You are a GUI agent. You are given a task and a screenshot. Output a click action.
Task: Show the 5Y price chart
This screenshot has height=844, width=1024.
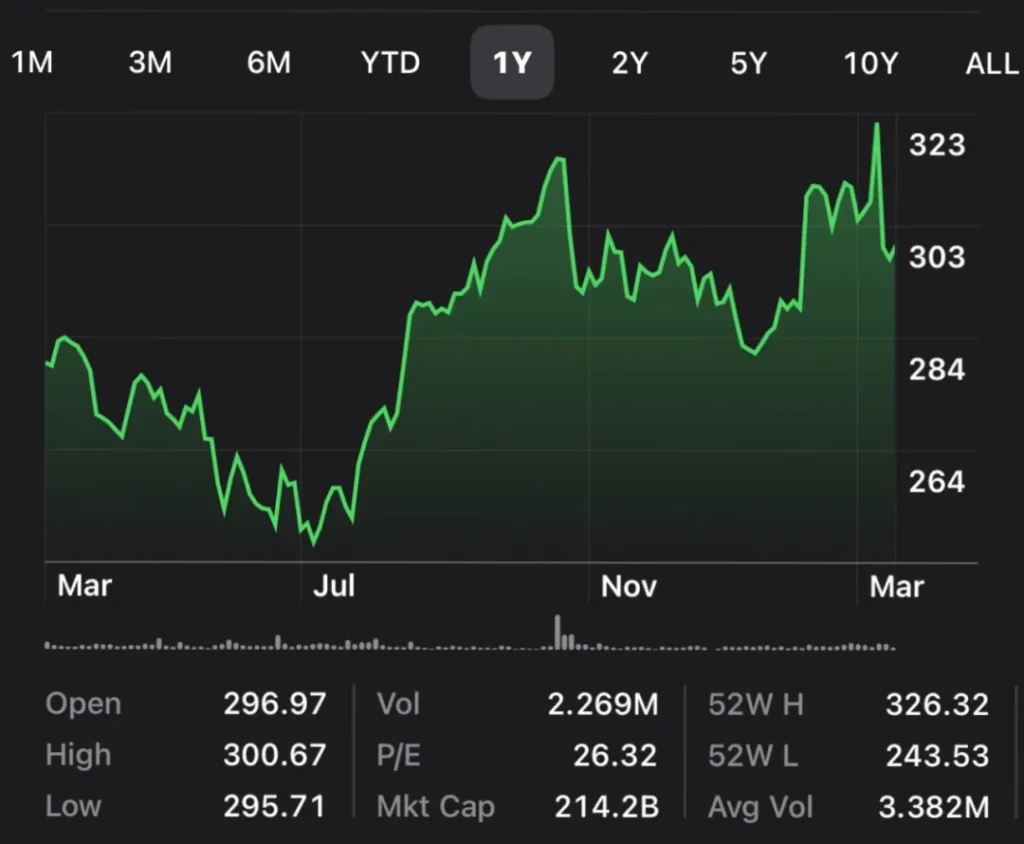[x=748, y=63]
